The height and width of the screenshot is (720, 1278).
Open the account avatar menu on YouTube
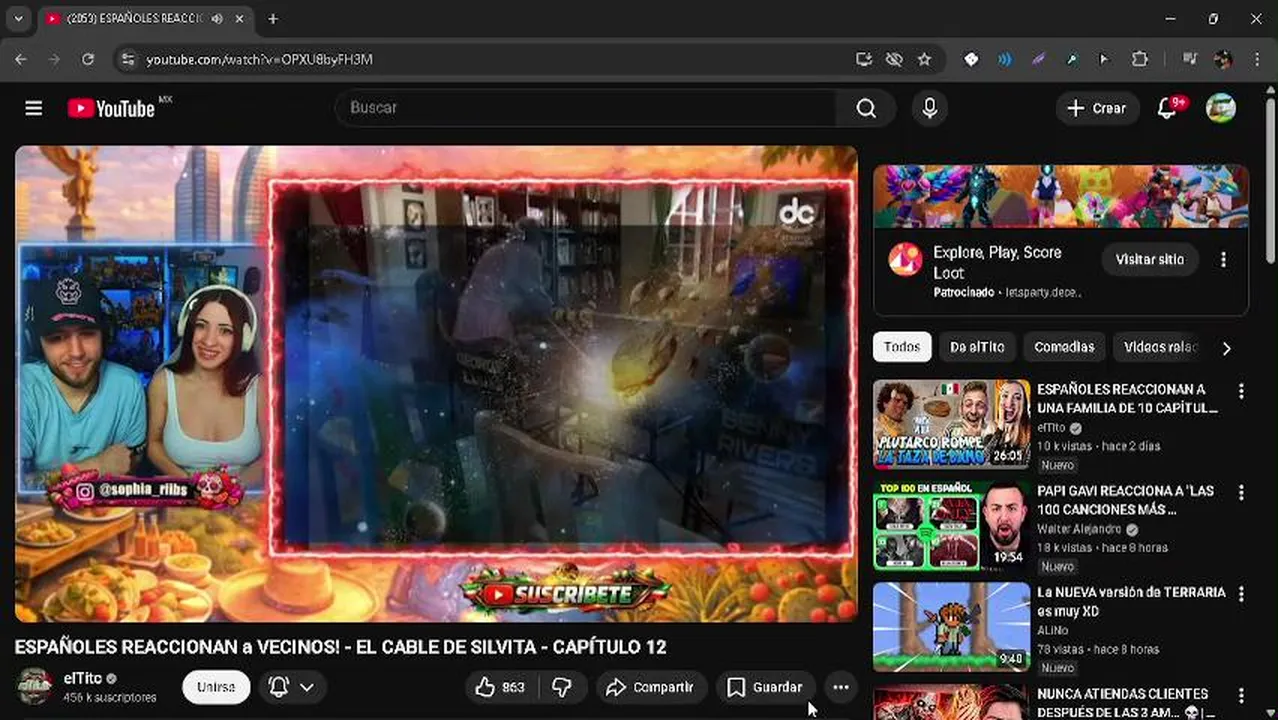click(1221, 108)
